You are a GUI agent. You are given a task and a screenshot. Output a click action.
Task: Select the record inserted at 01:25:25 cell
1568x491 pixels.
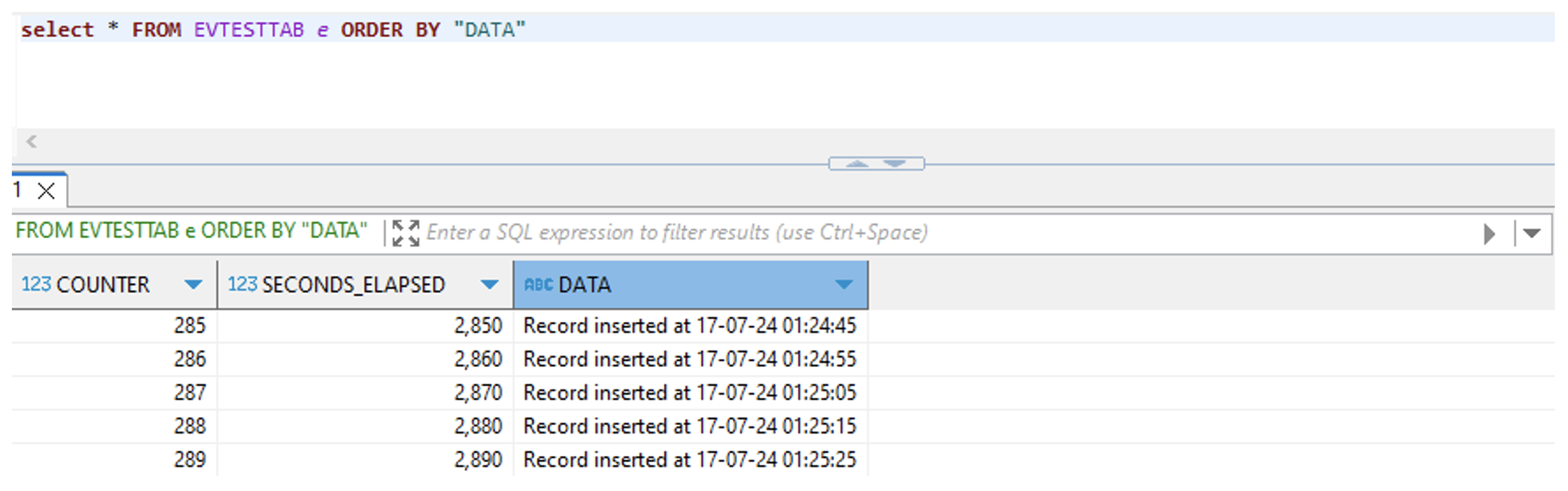coord(689,460)
